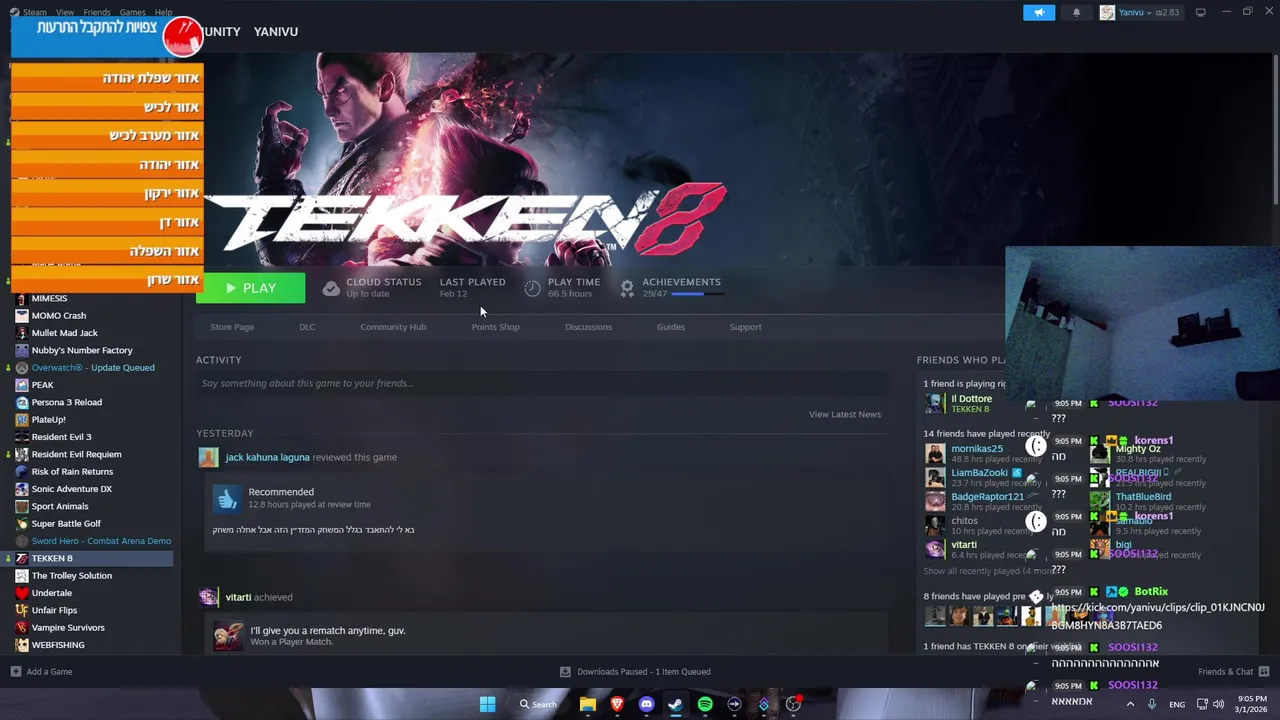This screenshot has height=720, width=1280.
Task: Select Super Battle Golf in the library
Action: click(x=66, y=524)
